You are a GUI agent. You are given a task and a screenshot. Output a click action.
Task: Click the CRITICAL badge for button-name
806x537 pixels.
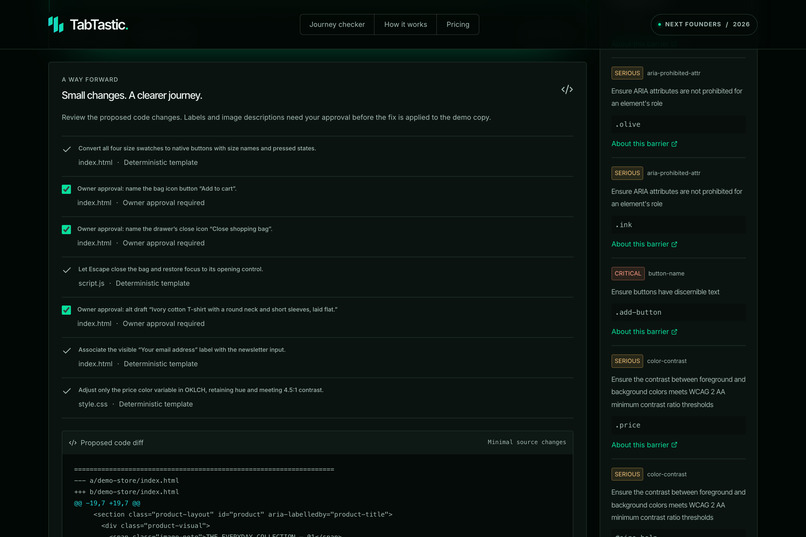pyautogui.click(x=628, y=273)
